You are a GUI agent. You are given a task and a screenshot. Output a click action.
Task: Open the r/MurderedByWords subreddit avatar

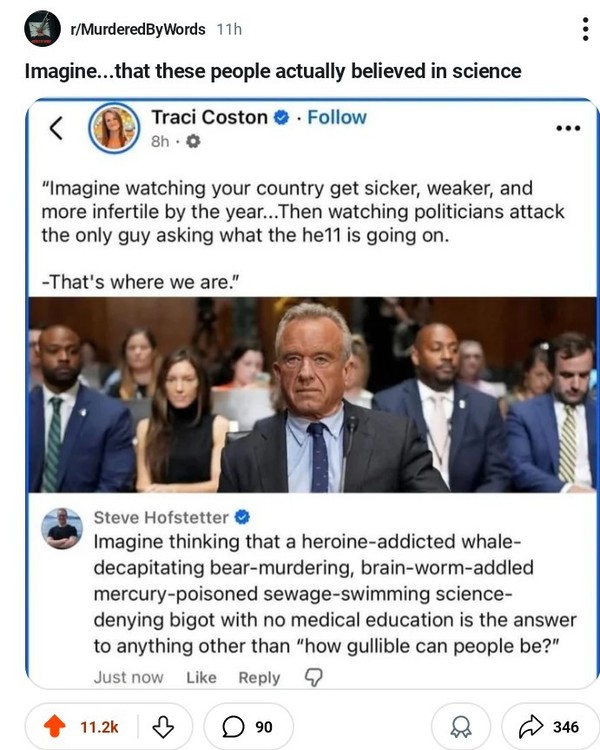coord(42,29)
